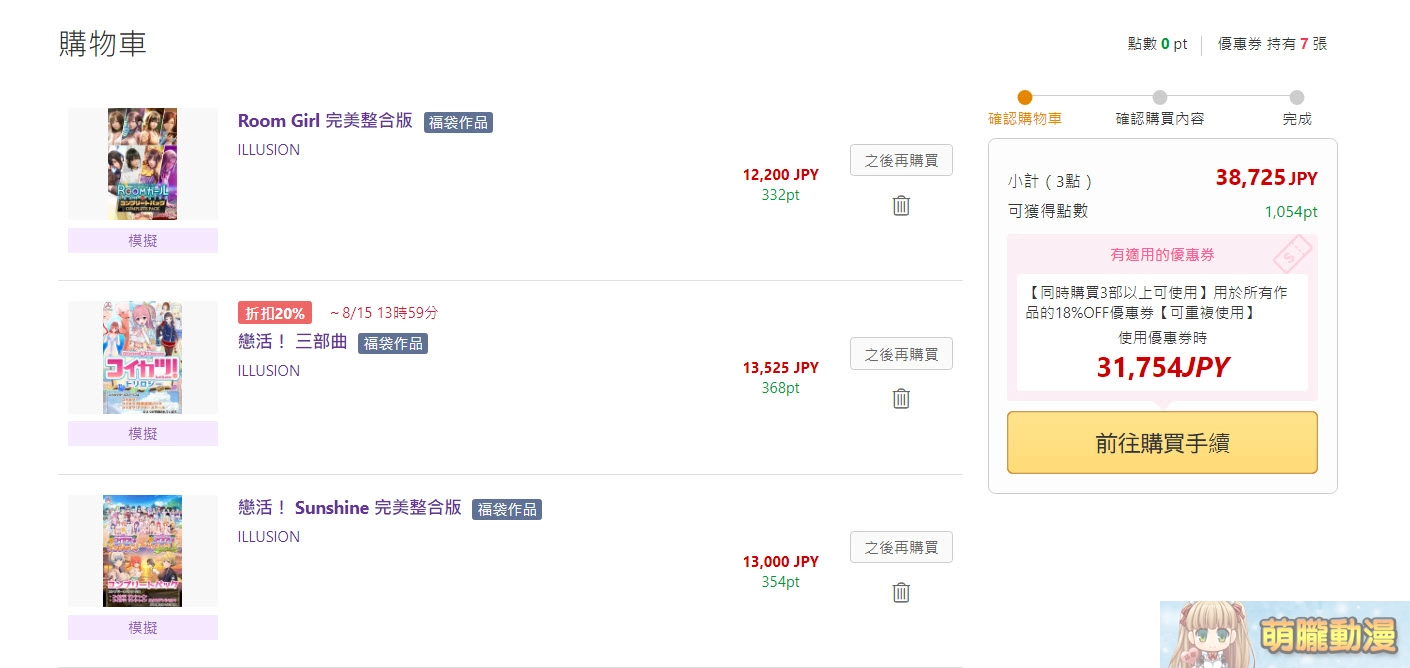Check the 點數 0pt points link
The width and height of the screenshot is (1410, 668).
(x=1159, y=44)
